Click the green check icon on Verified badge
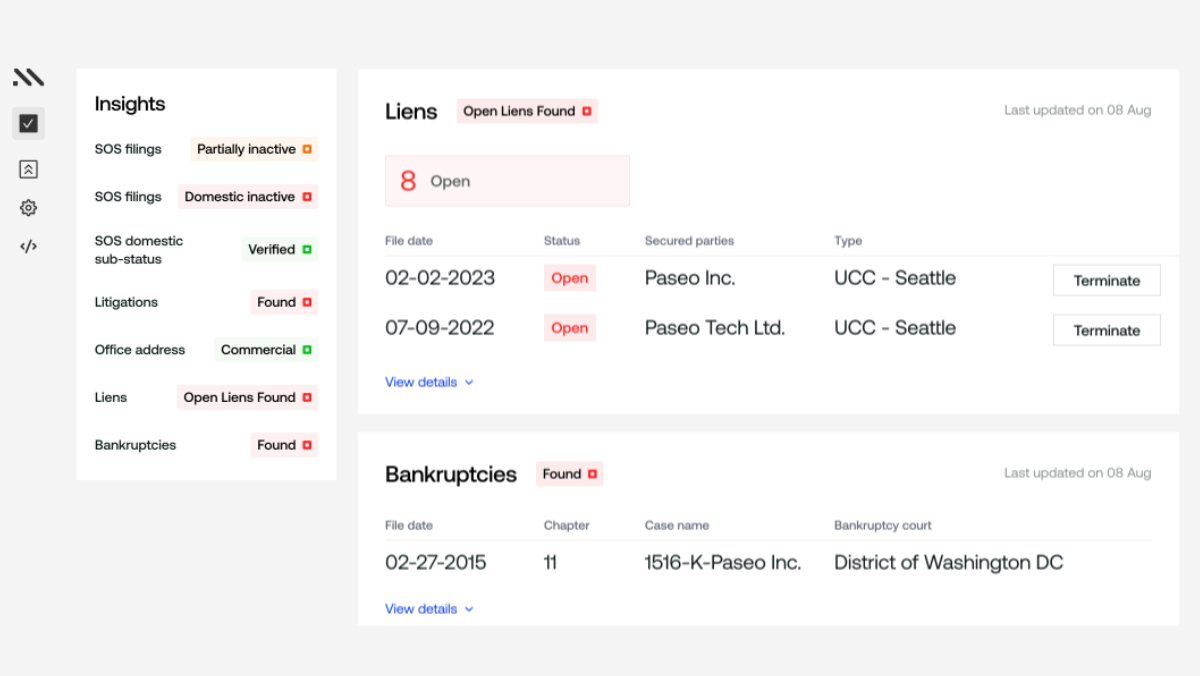Screen dimensions: 1200x676 (x=308, y=249)
